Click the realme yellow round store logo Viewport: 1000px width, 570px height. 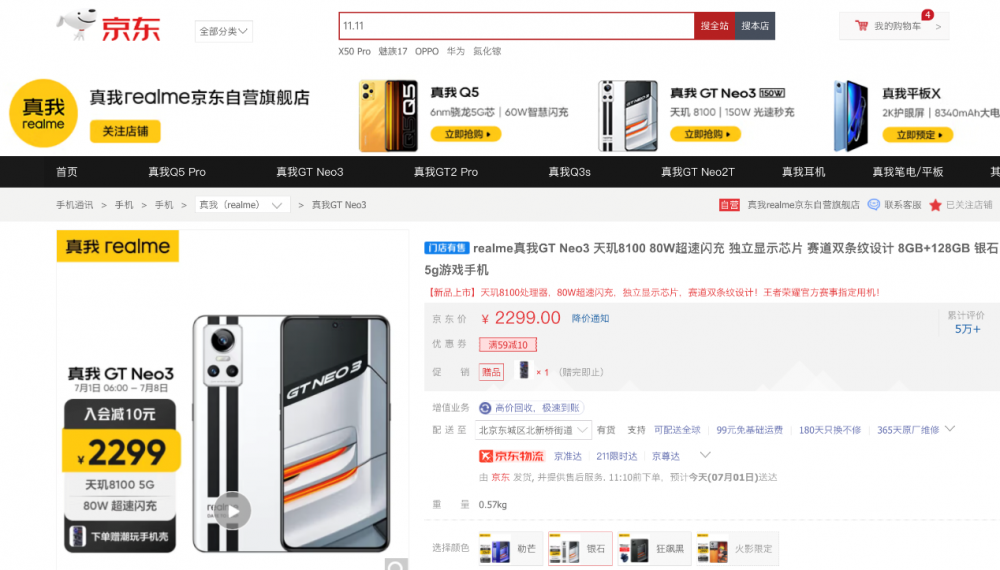tap(43, 113)
